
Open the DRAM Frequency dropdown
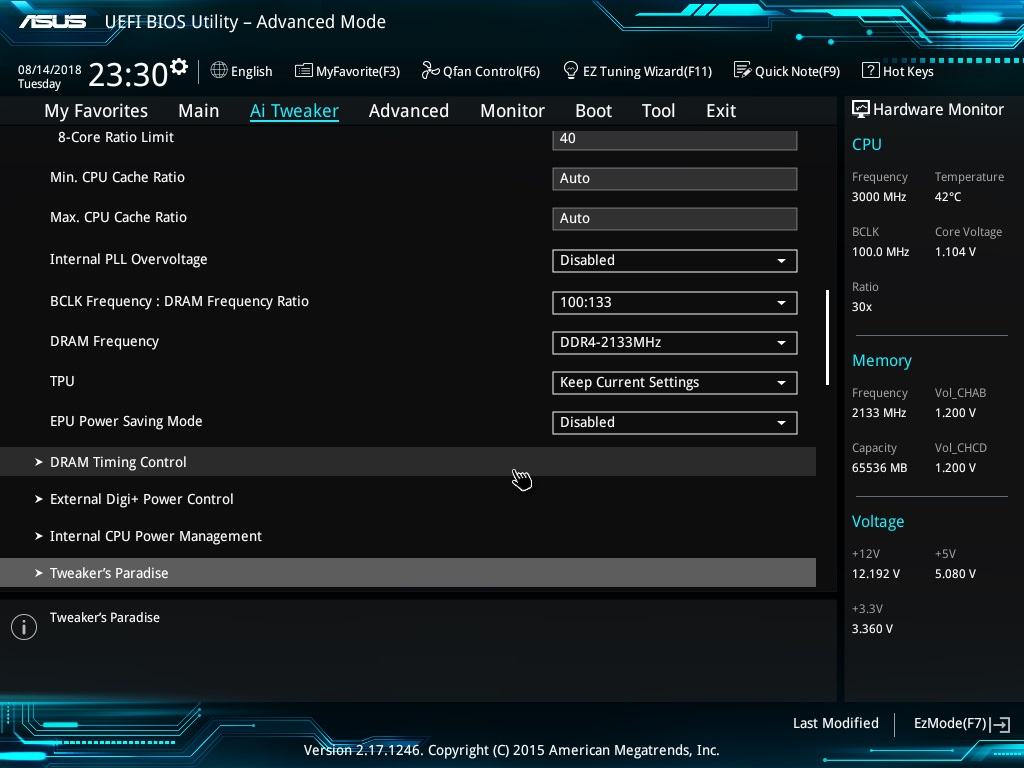[675, 343]
